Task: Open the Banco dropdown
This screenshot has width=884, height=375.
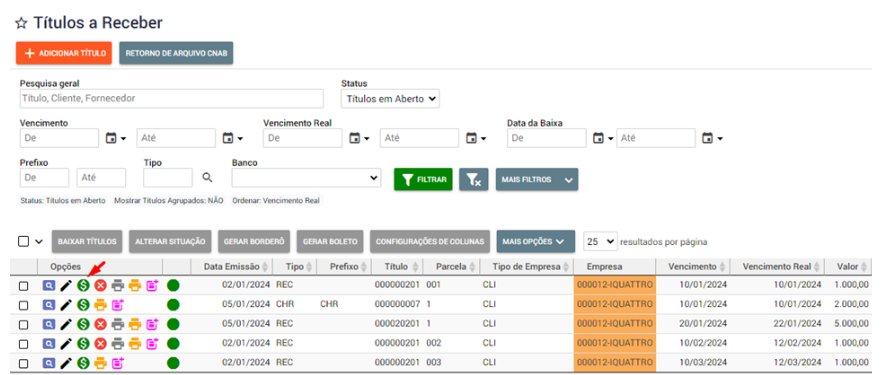Action: 306,178
